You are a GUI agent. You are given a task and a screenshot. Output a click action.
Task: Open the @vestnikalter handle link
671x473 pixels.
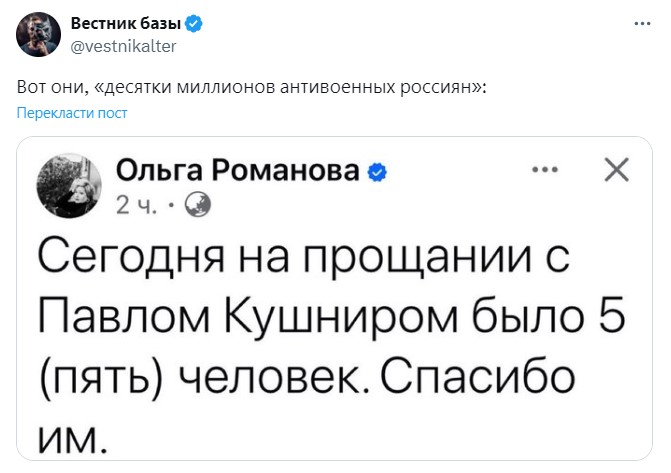click(x=122, y=45)
